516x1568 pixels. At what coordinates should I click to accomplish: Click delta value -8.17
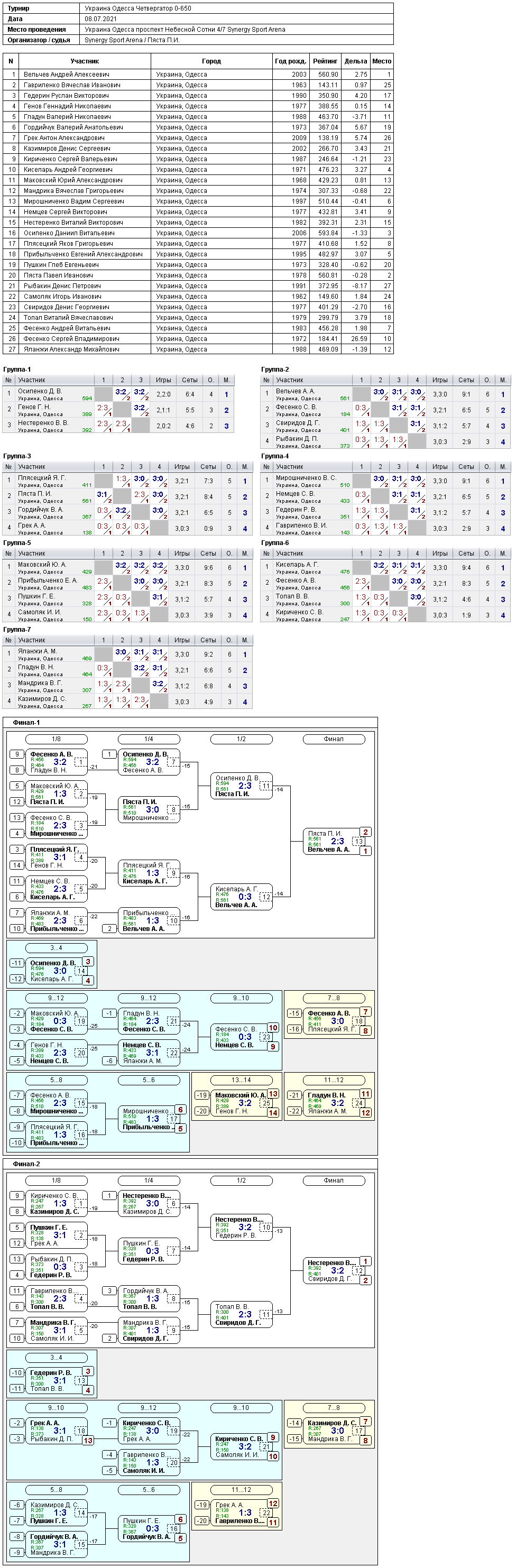click(x=361, y=286)
